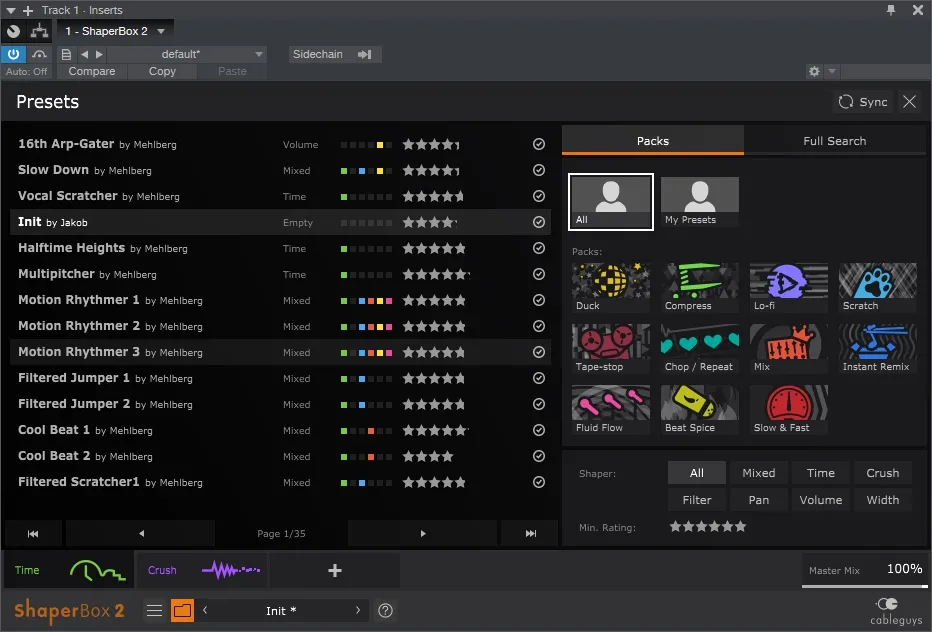
Task: Open the help question mark icon
Action: 385,611
